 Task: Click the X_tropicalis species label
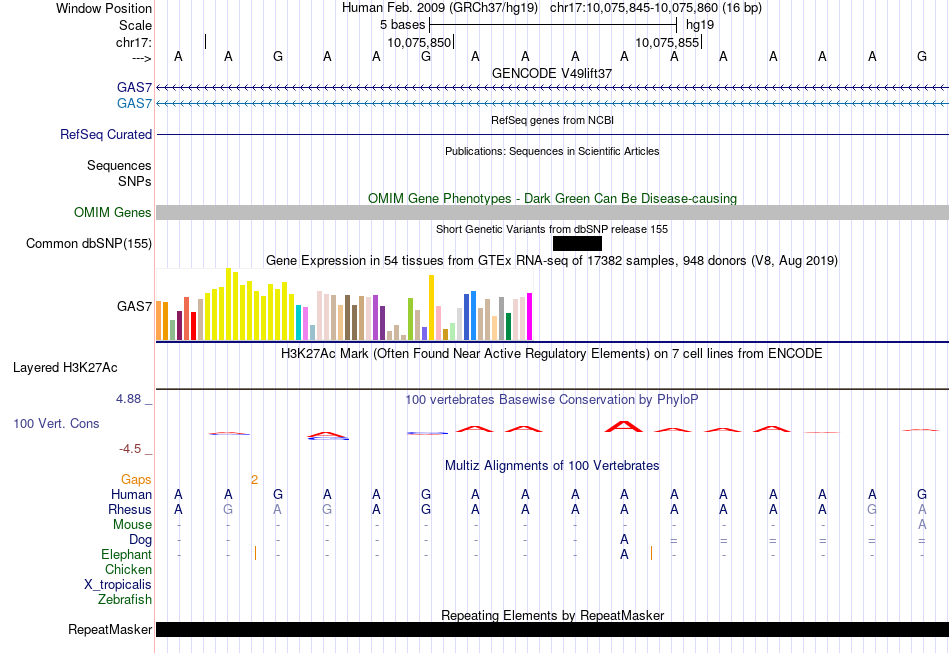pyautogui.click(x=118, y=585)
